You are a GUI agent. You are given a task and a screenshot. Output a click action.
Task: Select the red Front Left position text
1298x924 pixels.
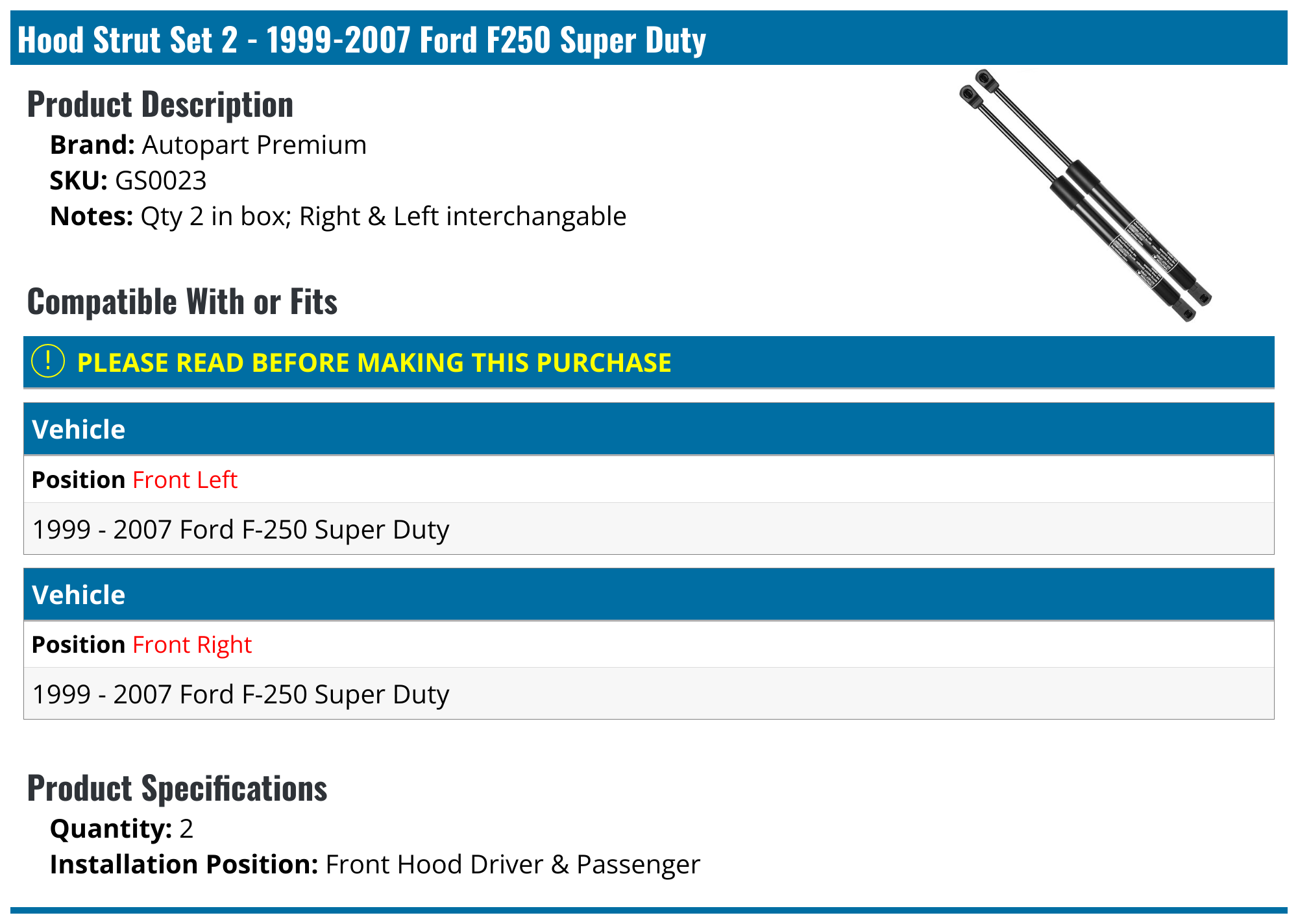coord(185,480)
